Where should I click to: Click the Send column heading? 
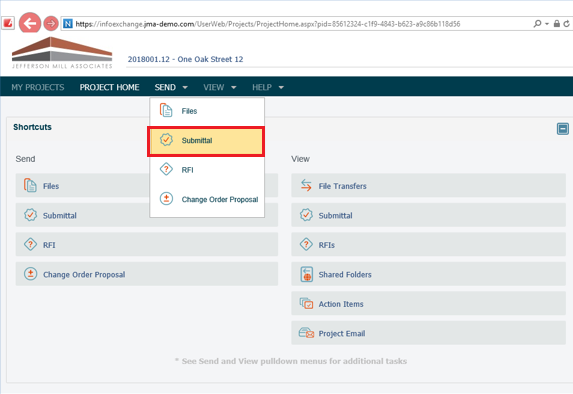(x=25, y=159)
